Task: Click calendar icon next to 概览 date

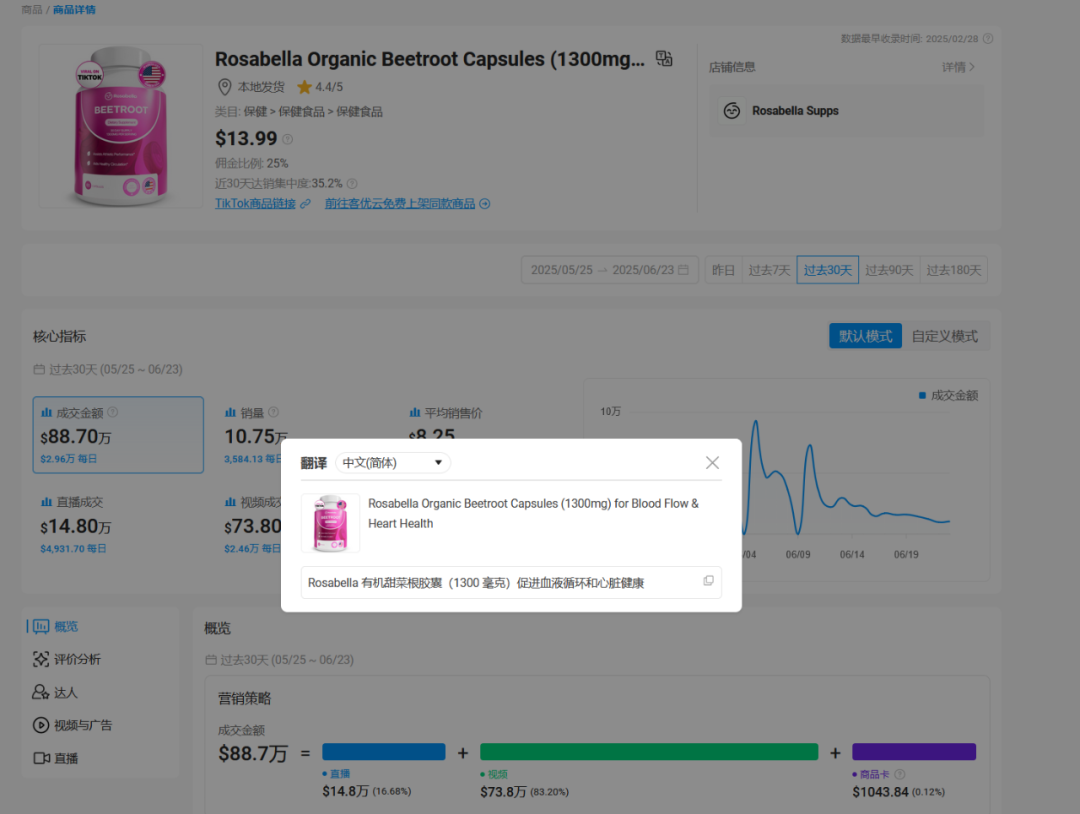Action: [x=211, y=660]
